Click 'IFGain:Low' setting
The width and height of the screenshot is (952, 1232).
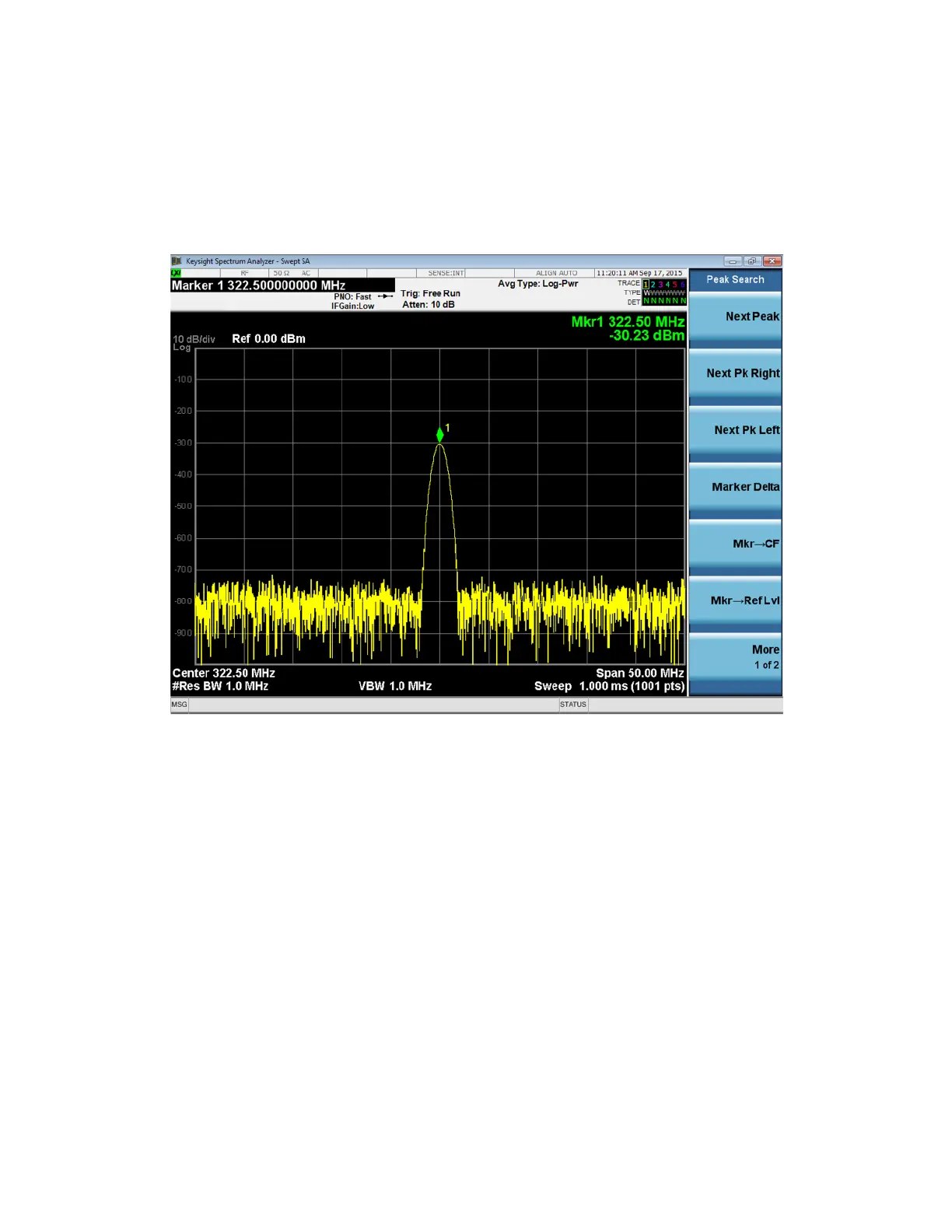point(353,306)
